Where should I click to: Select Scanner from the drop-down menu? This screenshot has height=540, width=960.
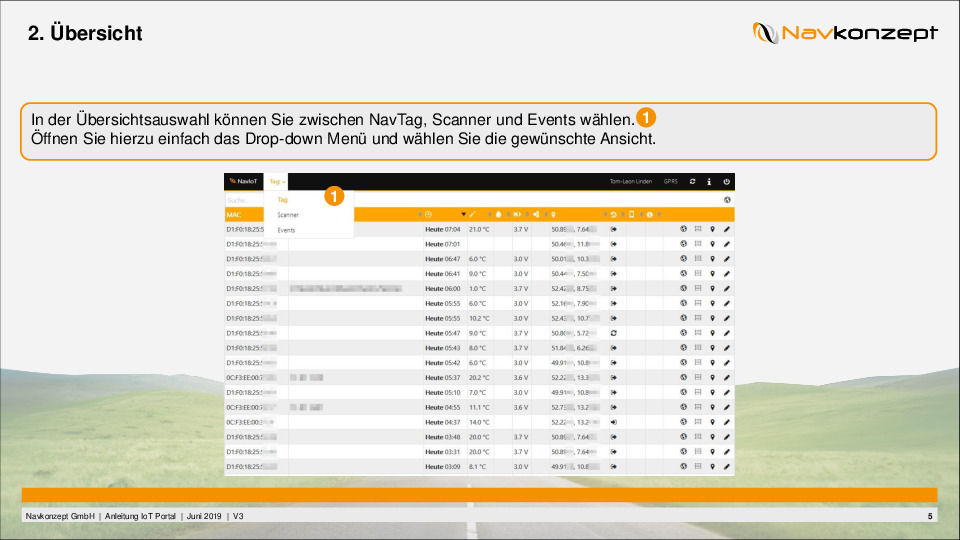pyautogui.click(x=288, y=215)
